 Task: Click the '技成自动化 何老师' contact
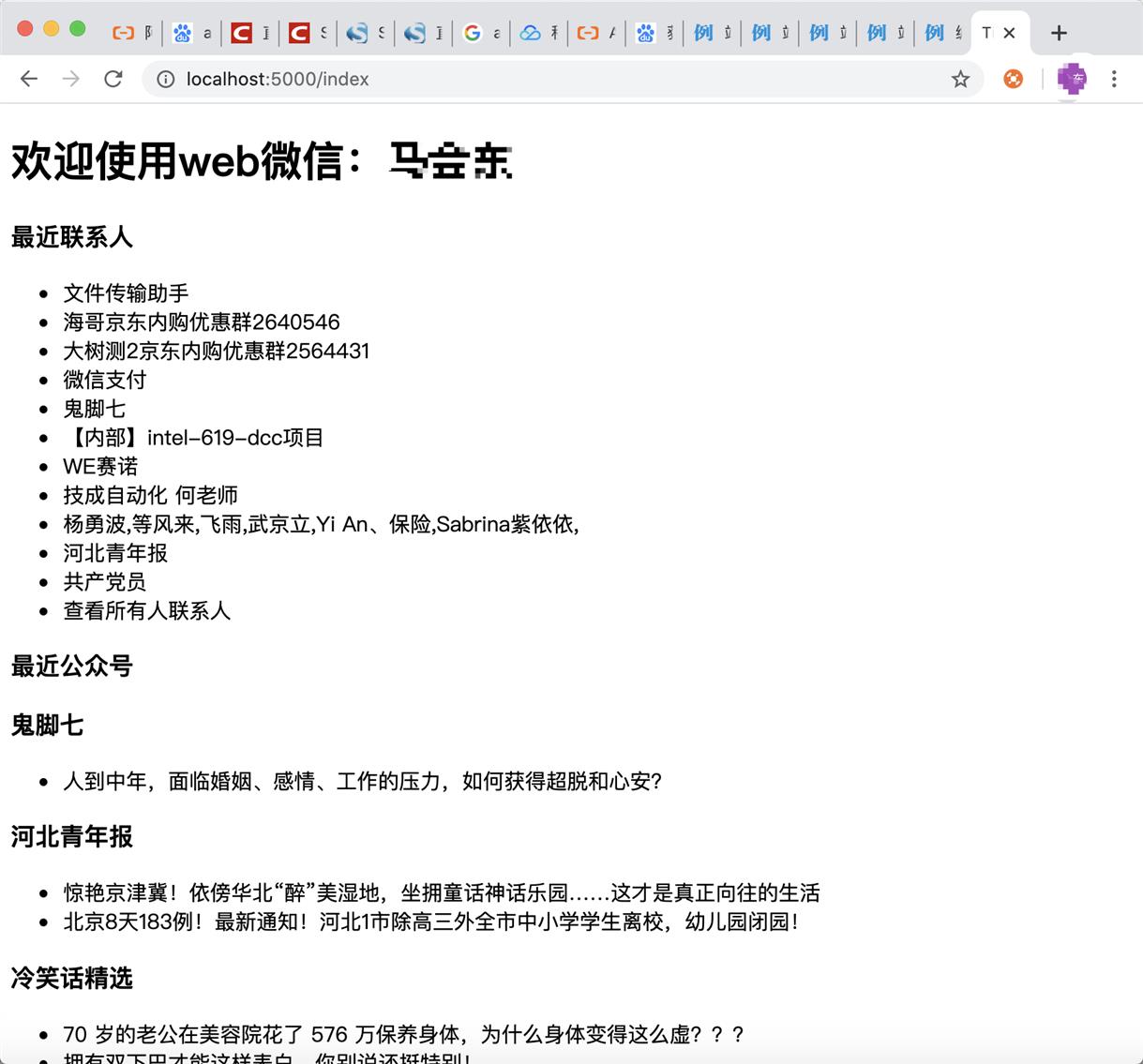pos(150,495)
